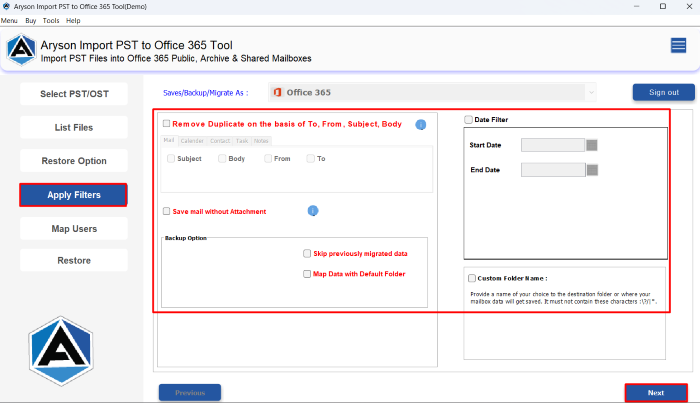Click the Sign out button

click(x=664, y=92)
